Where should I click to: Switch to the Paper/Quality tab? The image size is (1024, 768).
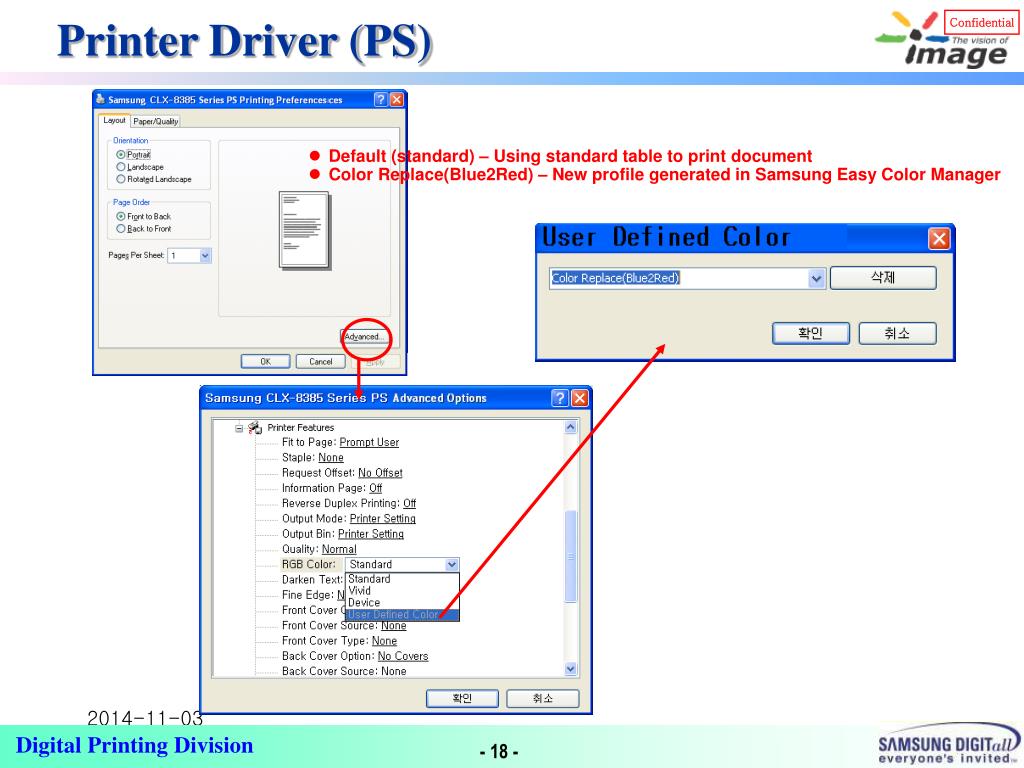coord(155,121)
